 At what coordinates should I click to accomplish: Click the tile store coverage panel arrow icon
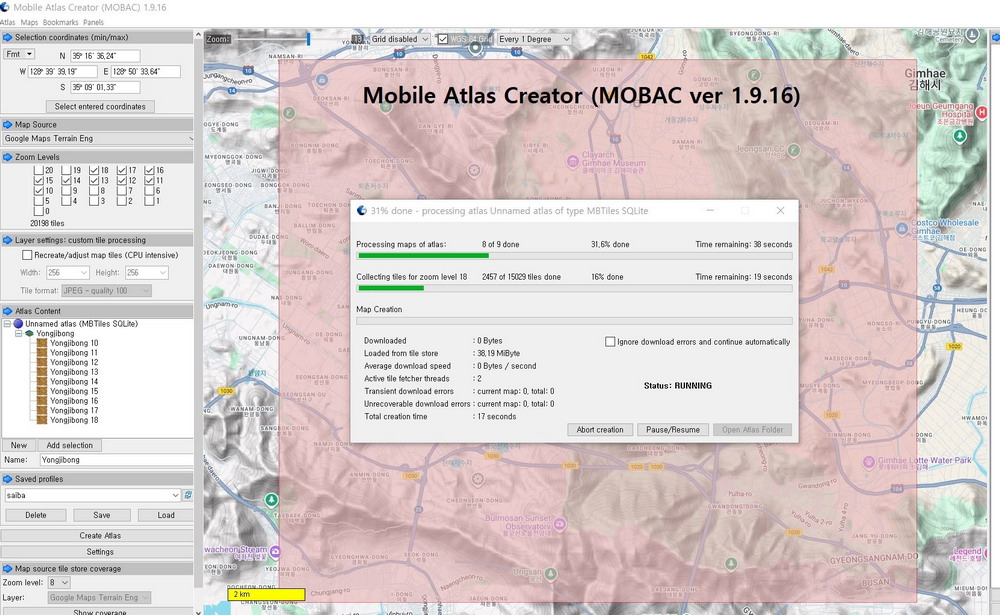tap(8, 568)
